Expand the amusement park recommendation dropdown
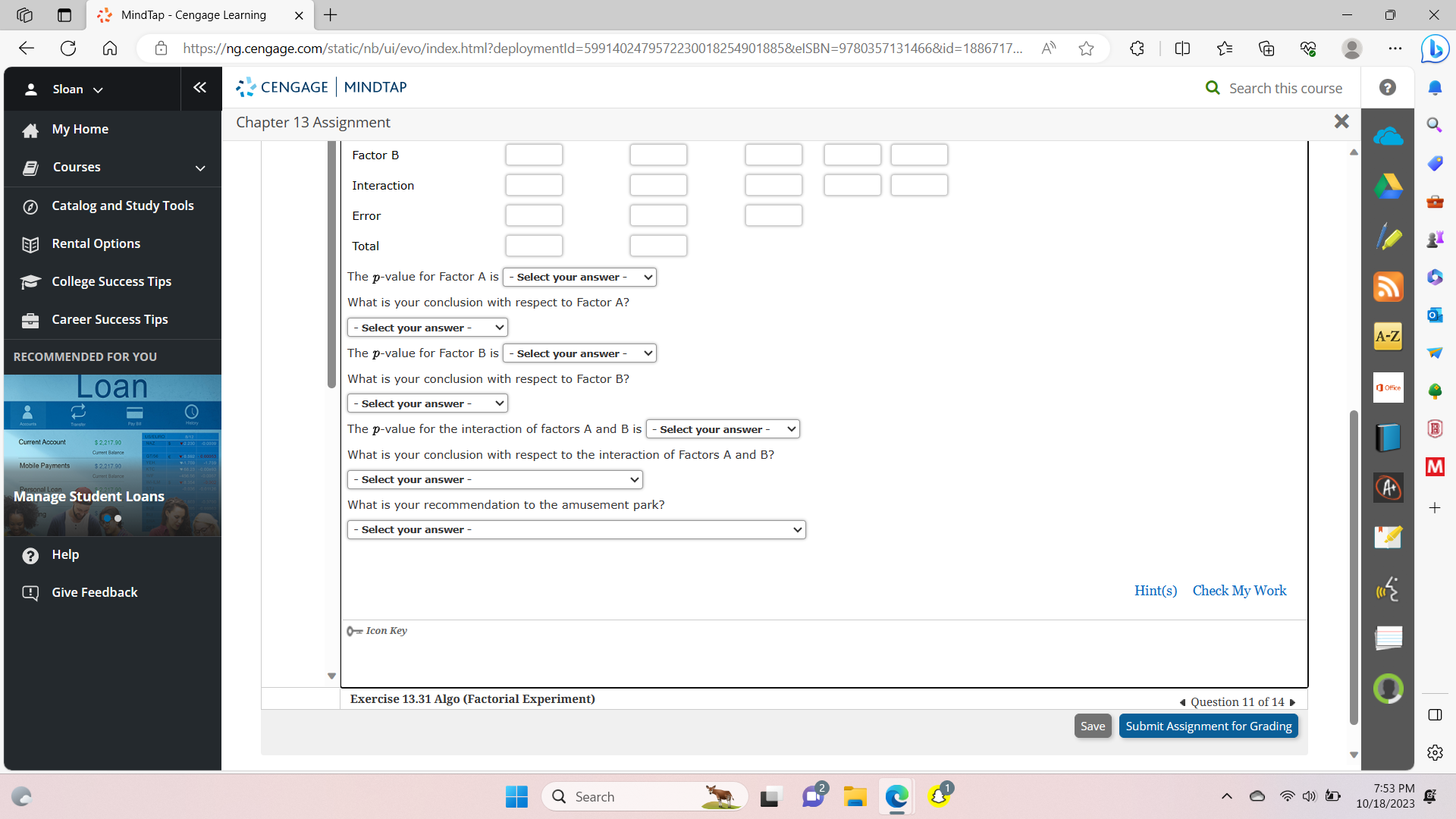 (576, 530)
